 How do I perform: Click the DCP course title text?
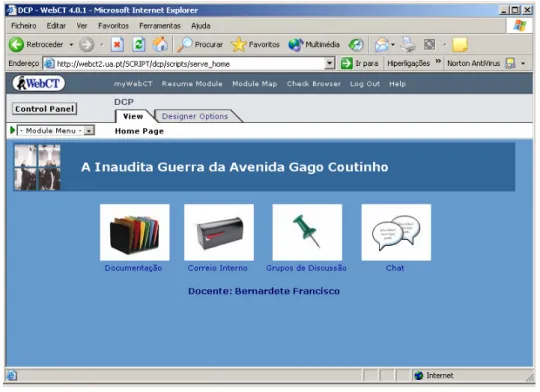124,103
